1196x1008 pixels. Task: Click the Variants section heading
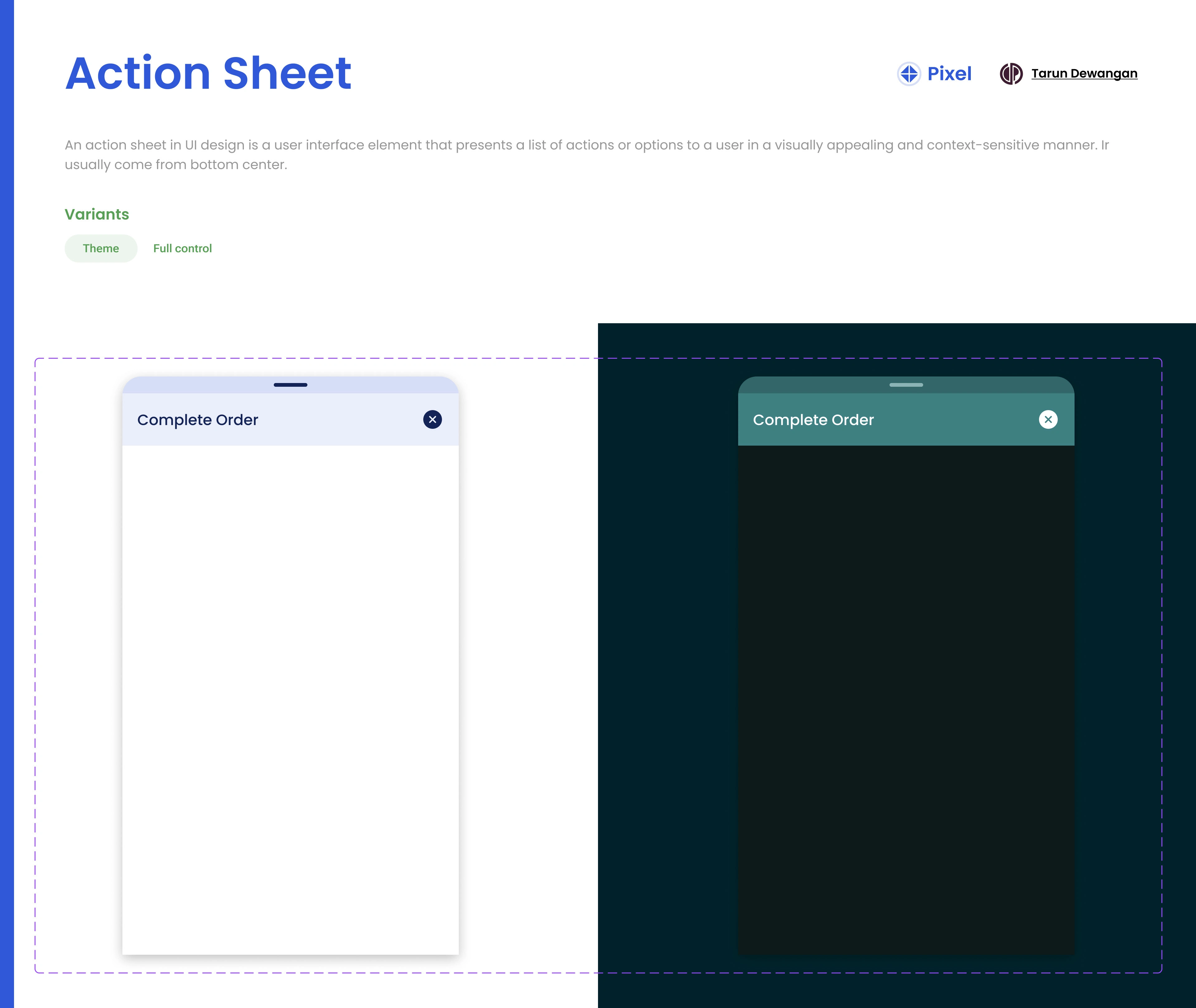click(x=97, y=214)
